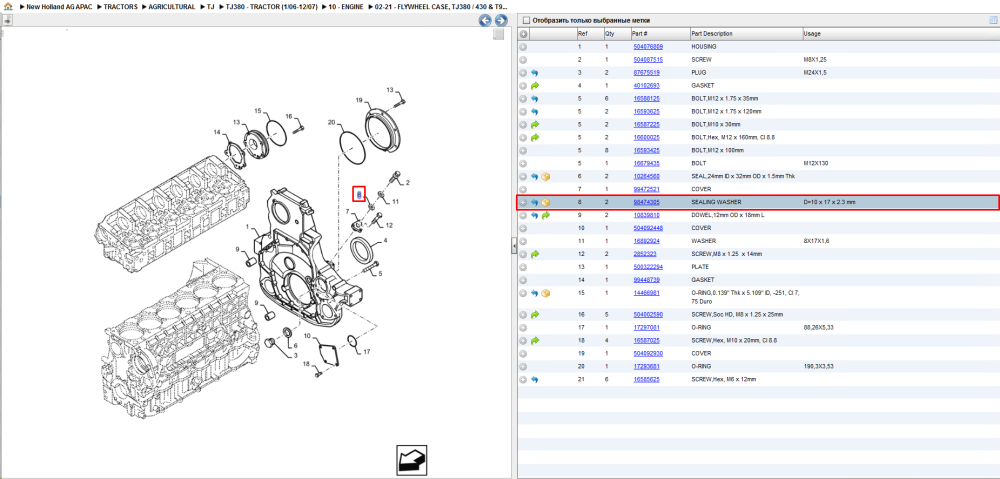1000x479 pixels.
Task: Open the AGRICULTURAL breadcrumb
Action: pyautogui.click(x=171, y=6)
